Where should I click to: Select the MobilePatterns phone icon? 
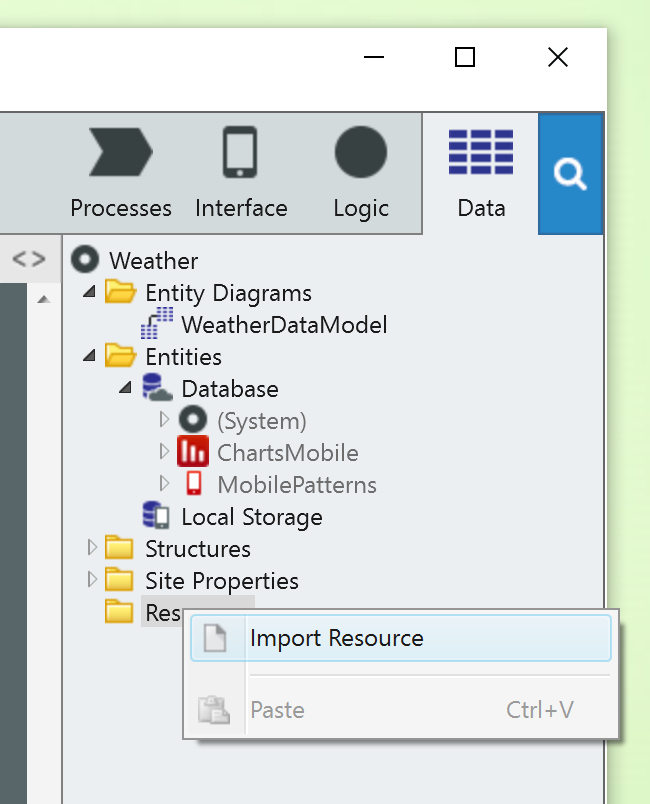(193, 483)
